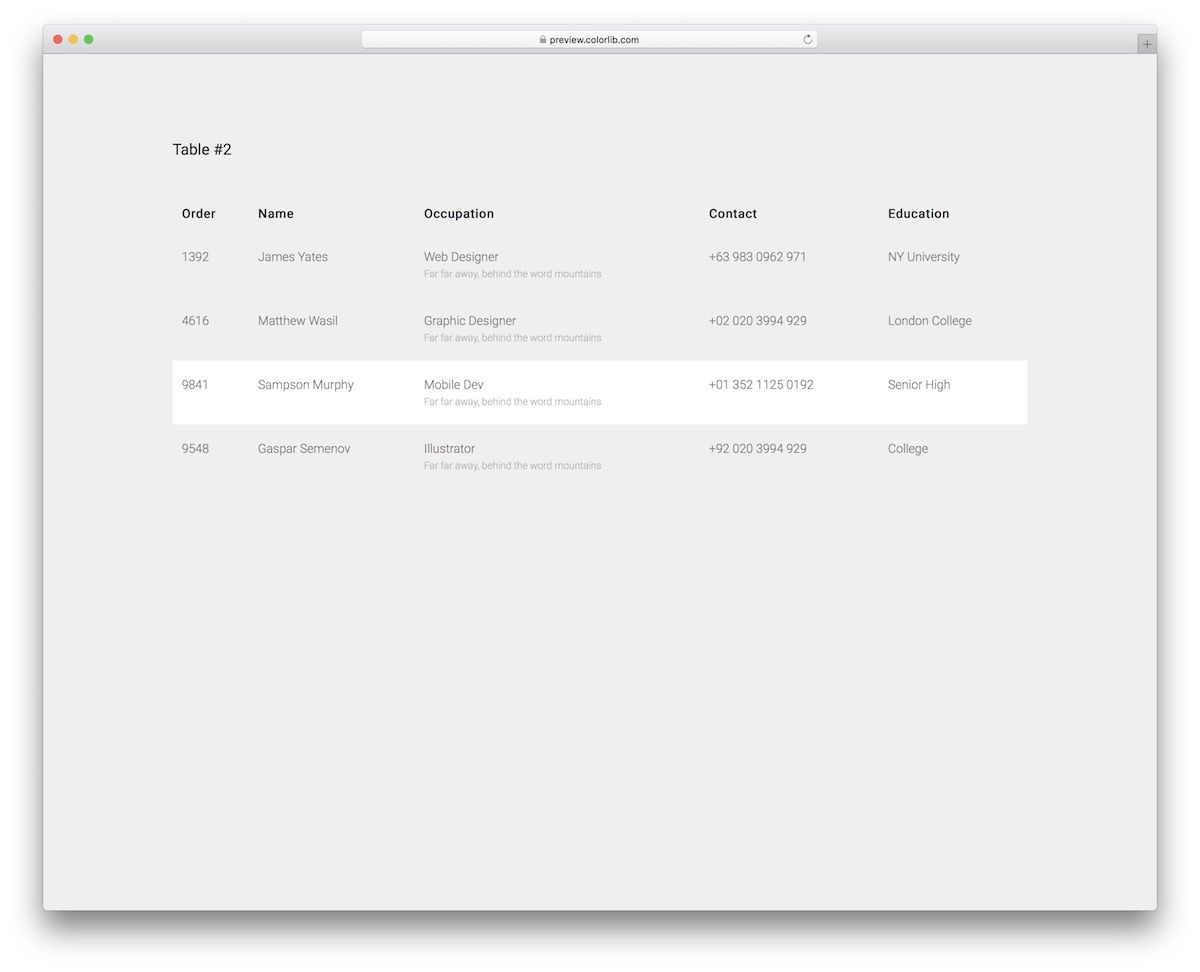Image resolution: width=1200 pixels, height=972 pixels.
Task: Select the Matthew Wasil name cell
Action: pyautogui.click(x=298, y=321)
